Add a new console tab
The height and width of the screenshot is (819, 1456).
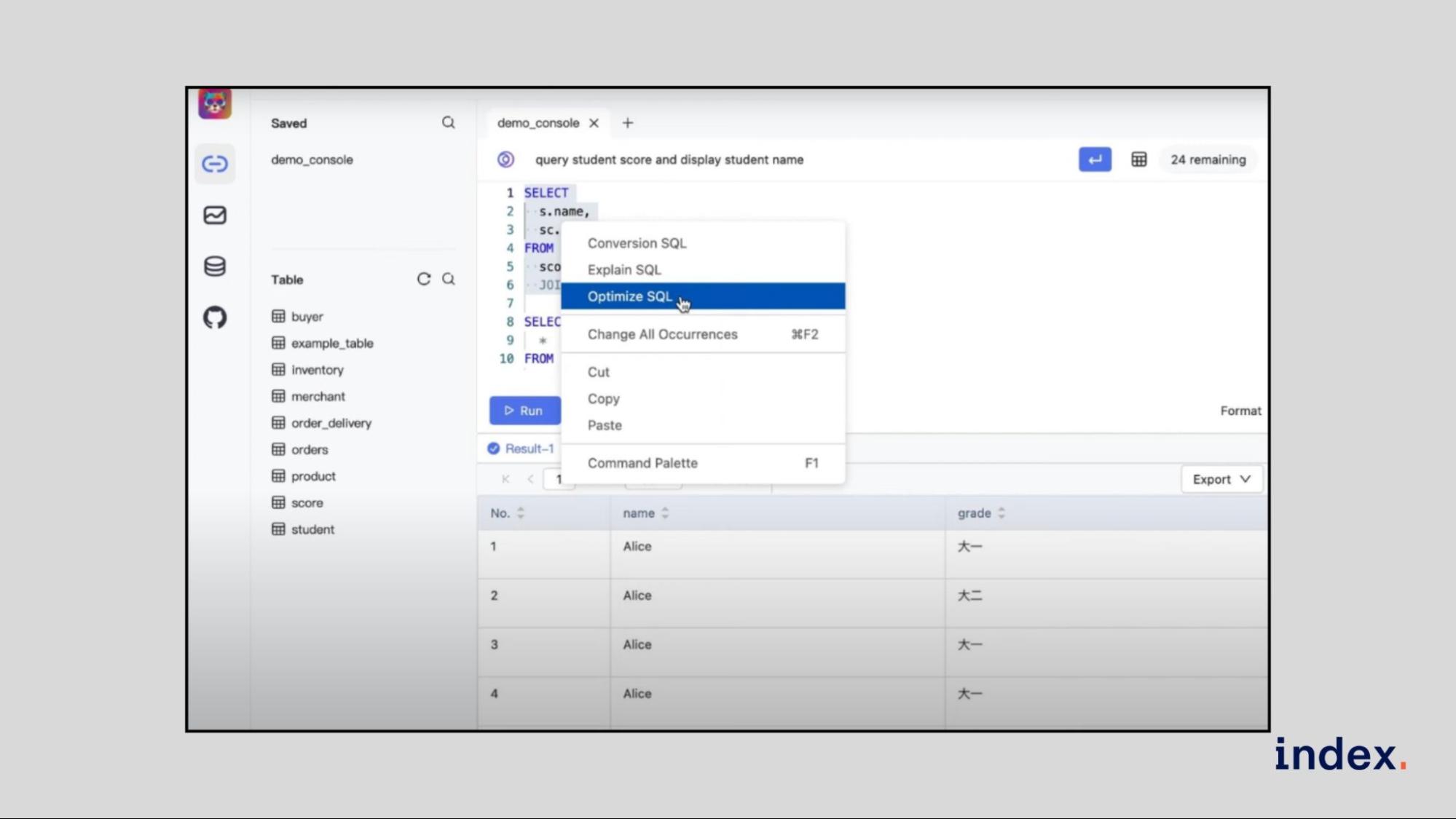628,123
